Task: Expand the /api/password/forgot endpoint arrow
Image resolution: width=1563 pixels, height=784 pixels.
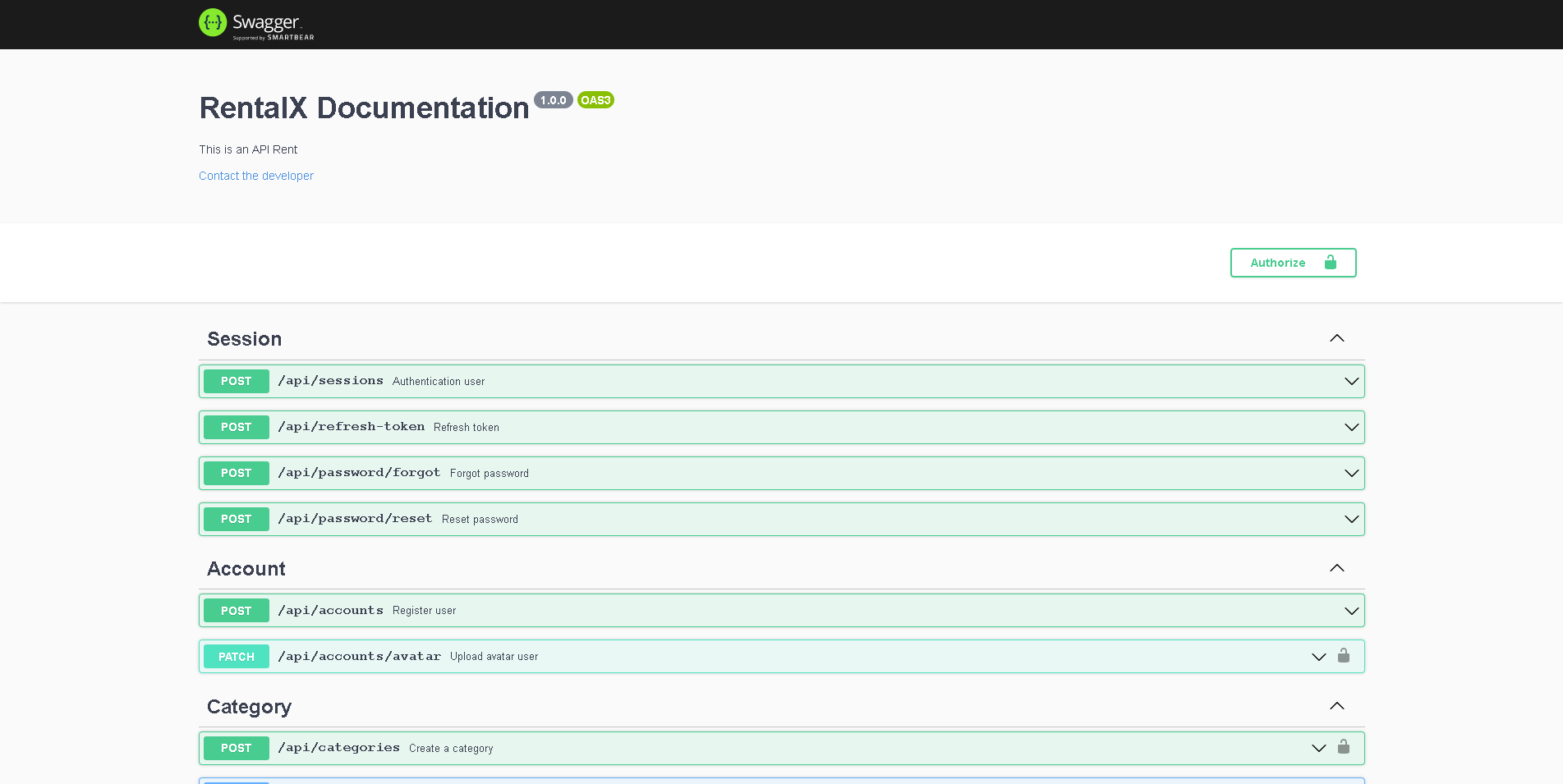Action: 1351,473
